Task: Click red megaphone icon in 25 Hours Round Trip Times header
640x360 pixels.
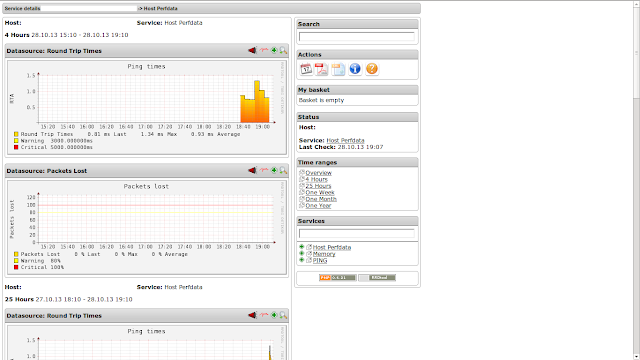Action: point(252,315)
